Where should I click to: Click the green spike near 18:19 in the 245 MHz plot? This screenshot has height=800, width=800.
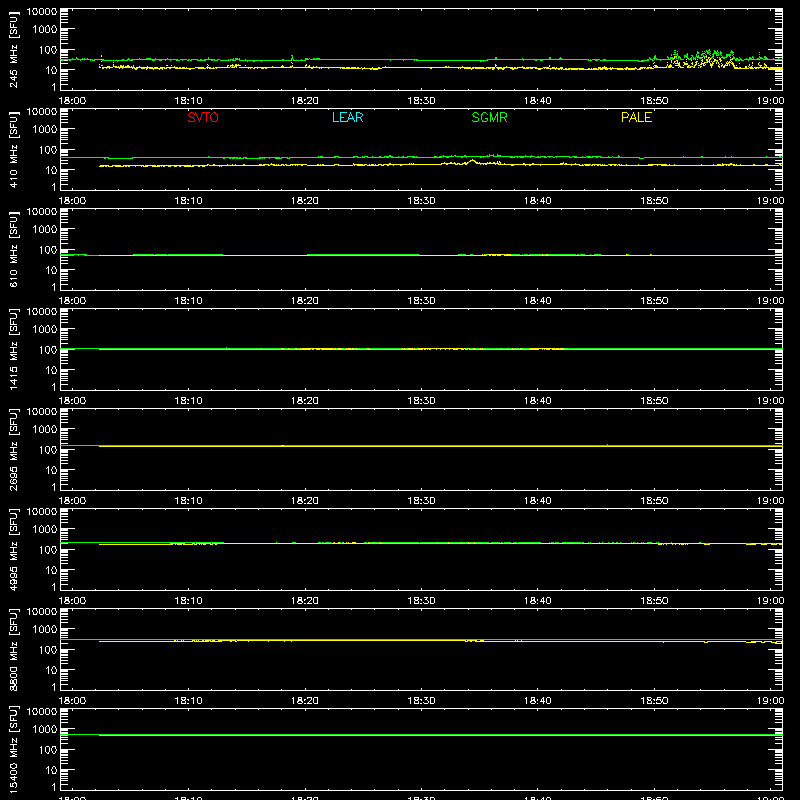[x=292, y=59]
